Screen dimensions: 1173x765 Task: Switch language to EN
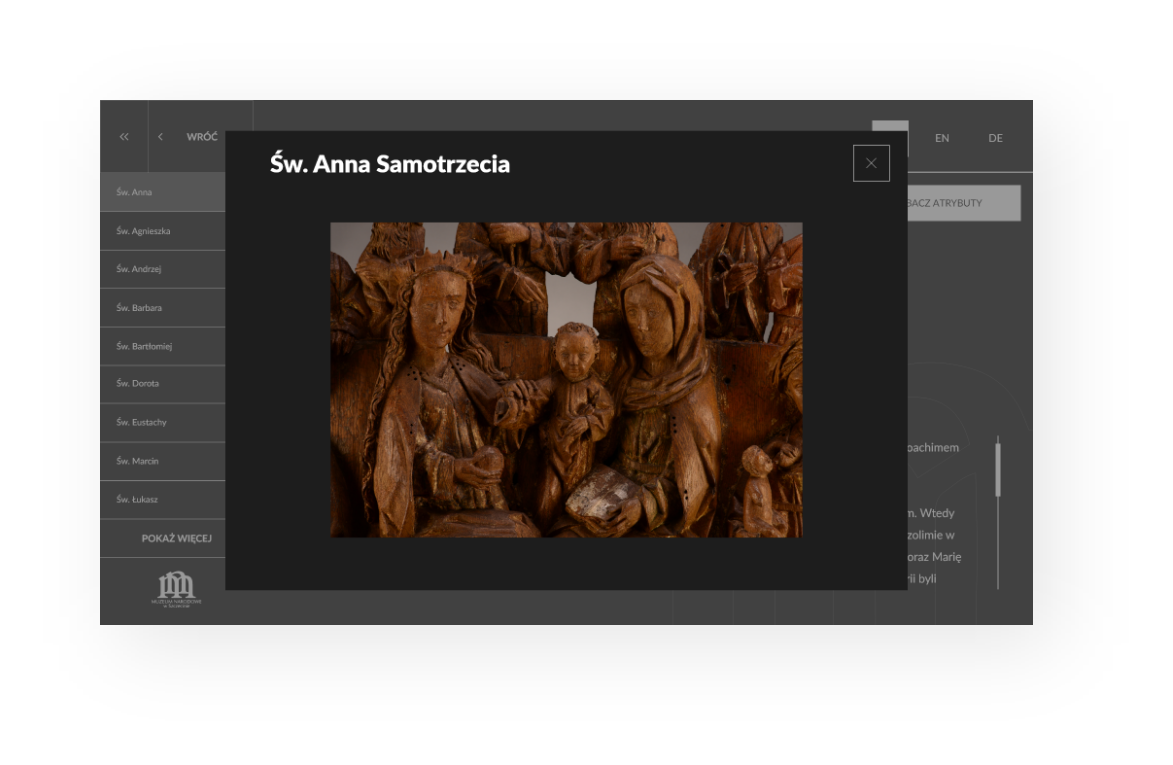pyautogui.click(x=941, y=138)
